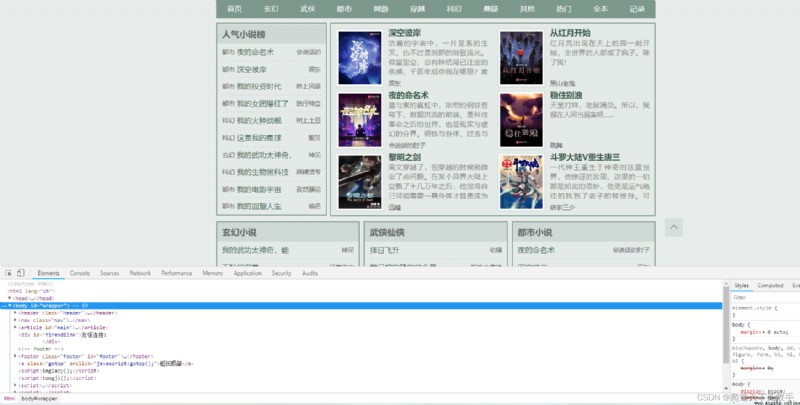Open 我的投资时代 in the popularity ranking

pyautogui.click(x=259, y=86)
